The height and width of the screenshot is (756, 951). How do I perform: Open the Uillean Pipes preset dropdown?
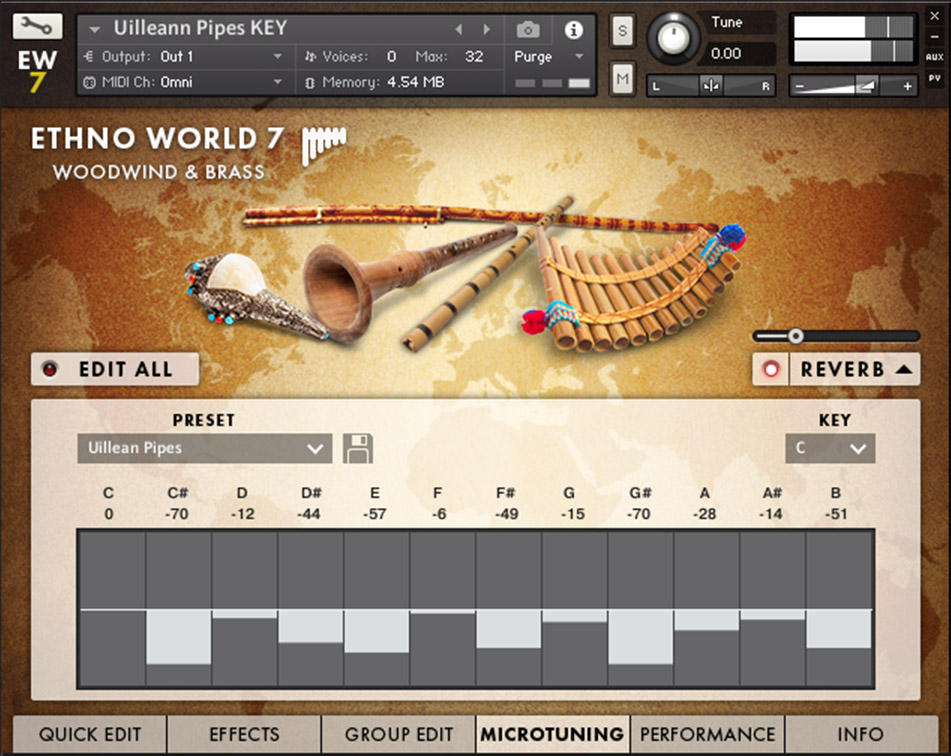[204, 448]
